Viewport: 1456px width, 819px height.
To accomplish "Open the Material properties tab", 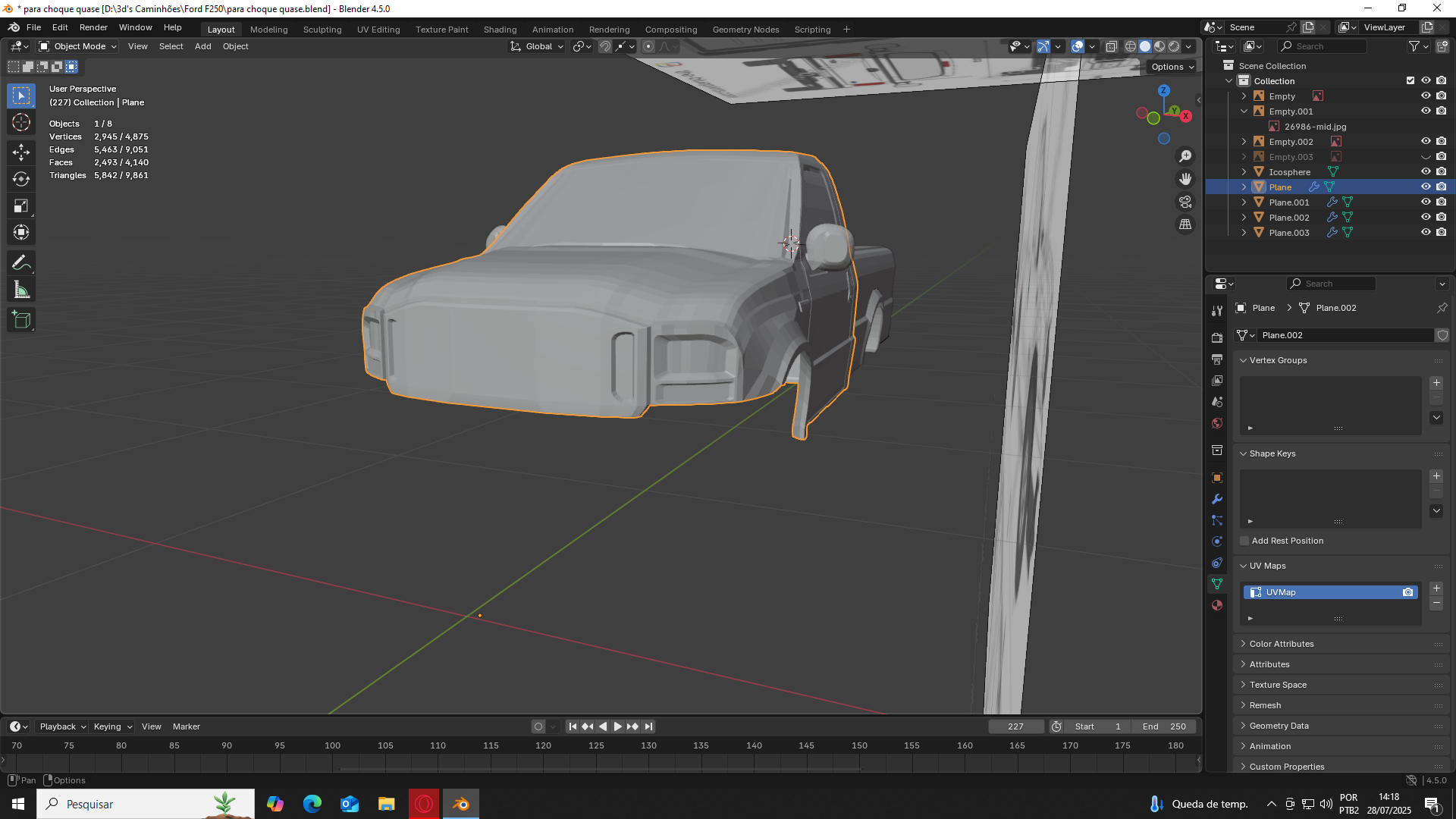I will click(x=1217, y=605).
